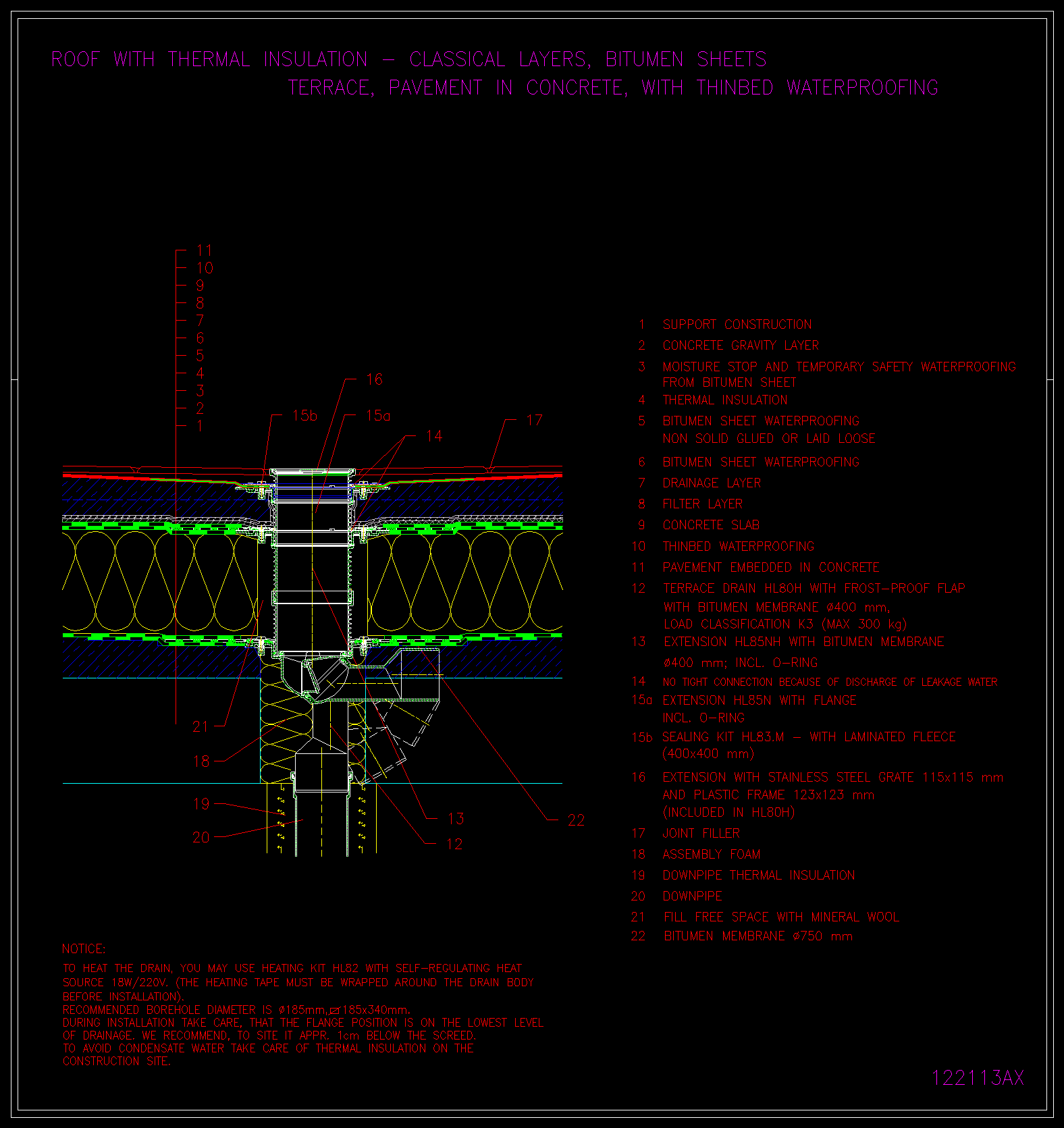Image resolution: width=1064 pixels, height=1128 pixels.
Task: Select 'MOISTURE STOP AND TEMPORARY SAFETY WATERPROOFING' text
Action: point(839,367)
